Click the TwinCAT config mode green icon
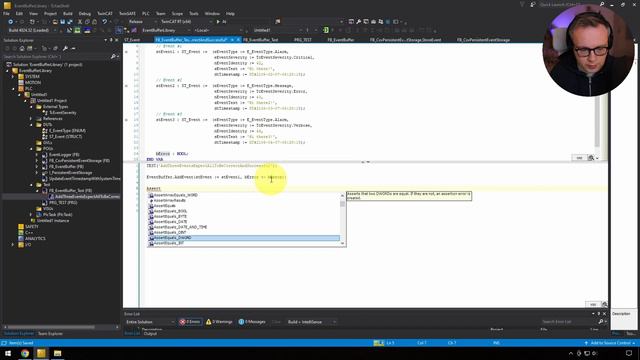Image resolution: width=640 pixels, height=360 pixels. [x=77, y=30]
